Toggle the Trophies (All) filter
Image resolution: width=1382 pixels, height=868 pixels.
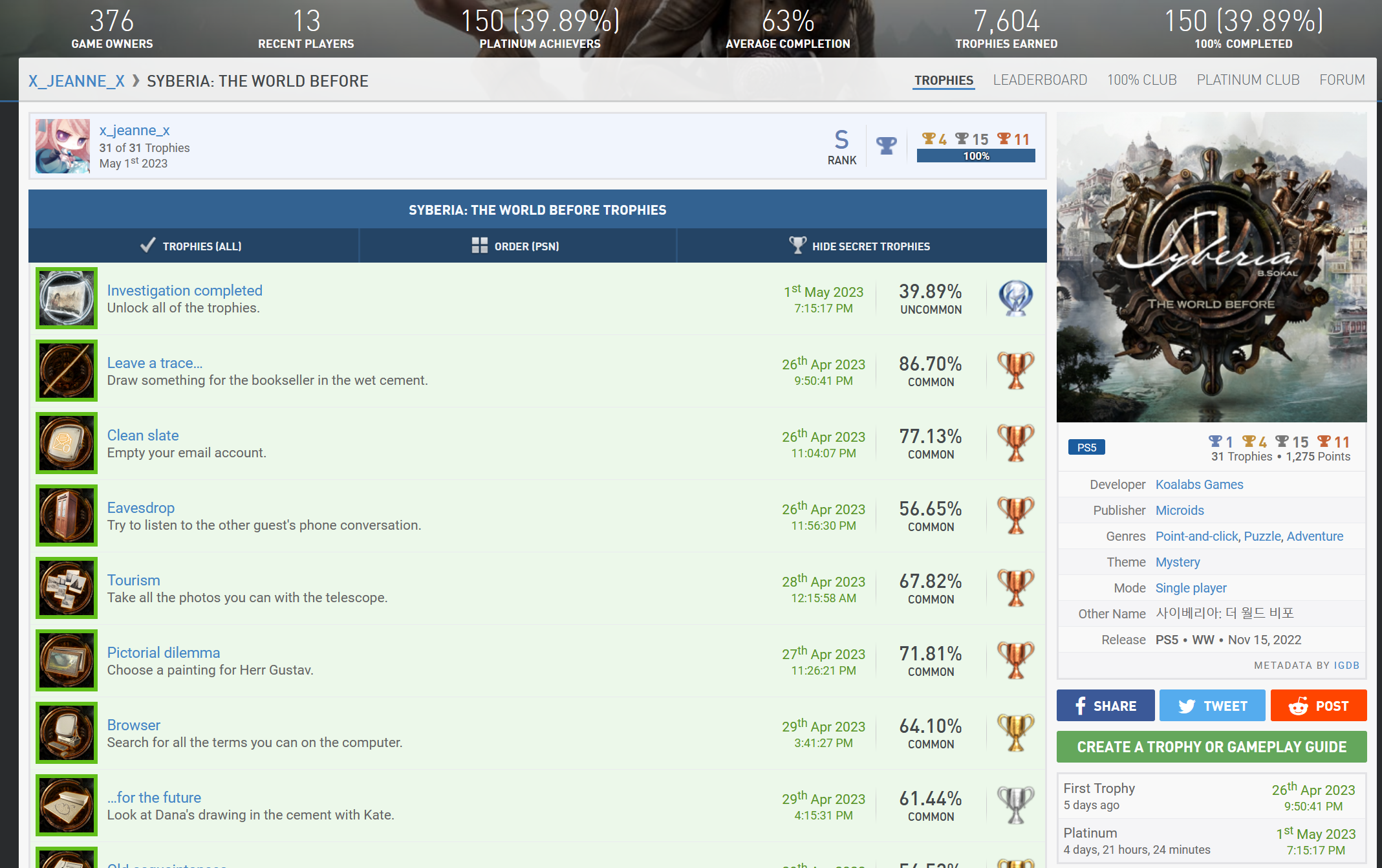[x=193, y=246]
